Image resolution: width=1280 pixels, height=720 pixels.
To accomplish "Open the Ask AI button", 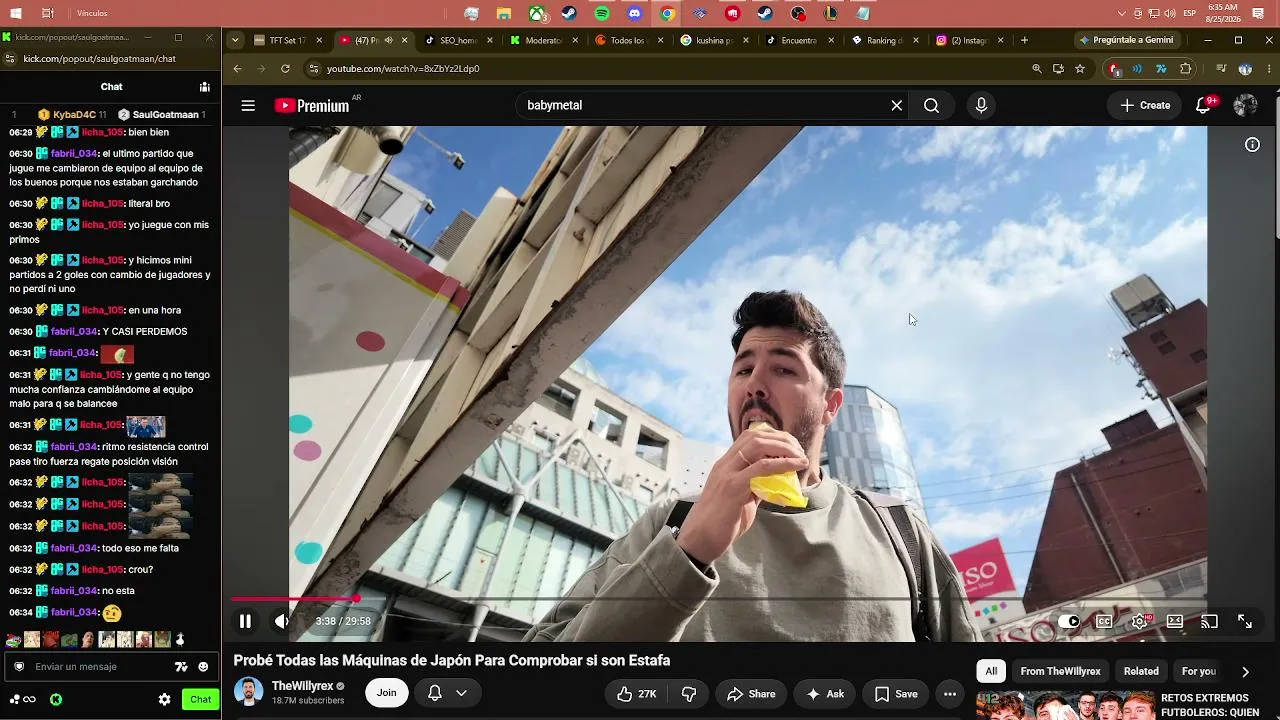I will 825,694.
